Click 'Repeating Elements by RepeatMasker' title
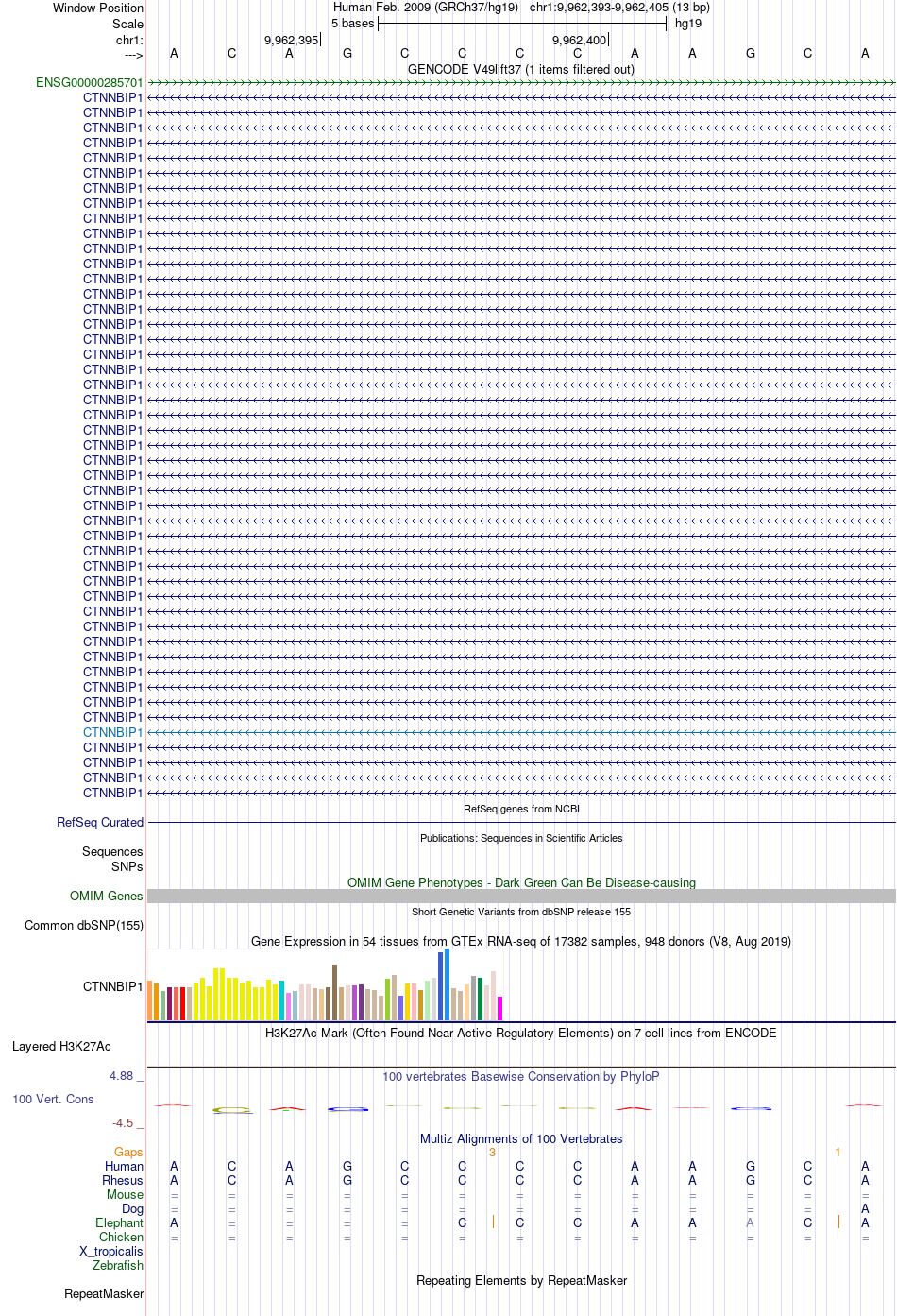Viewport: 897px width, 1316px height. tap(521, 1280)
